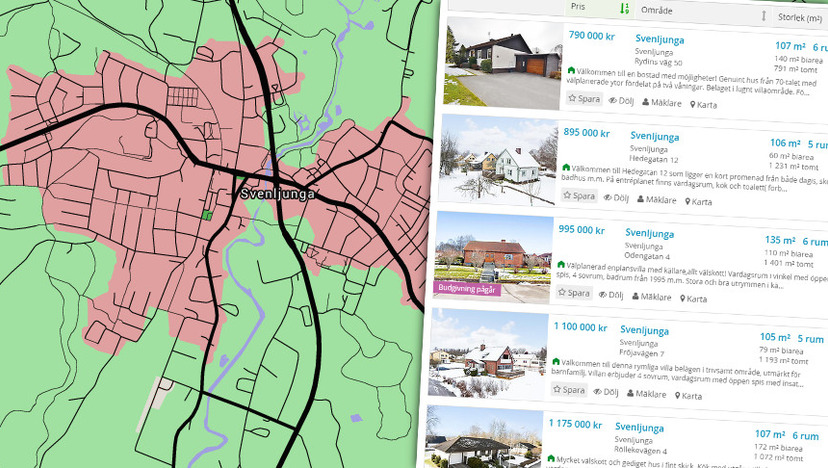Click the 135 m² size of Odengatan listing
Viewport: 828px width, 468px height.
pyautogui.click(x=780, y=240)
